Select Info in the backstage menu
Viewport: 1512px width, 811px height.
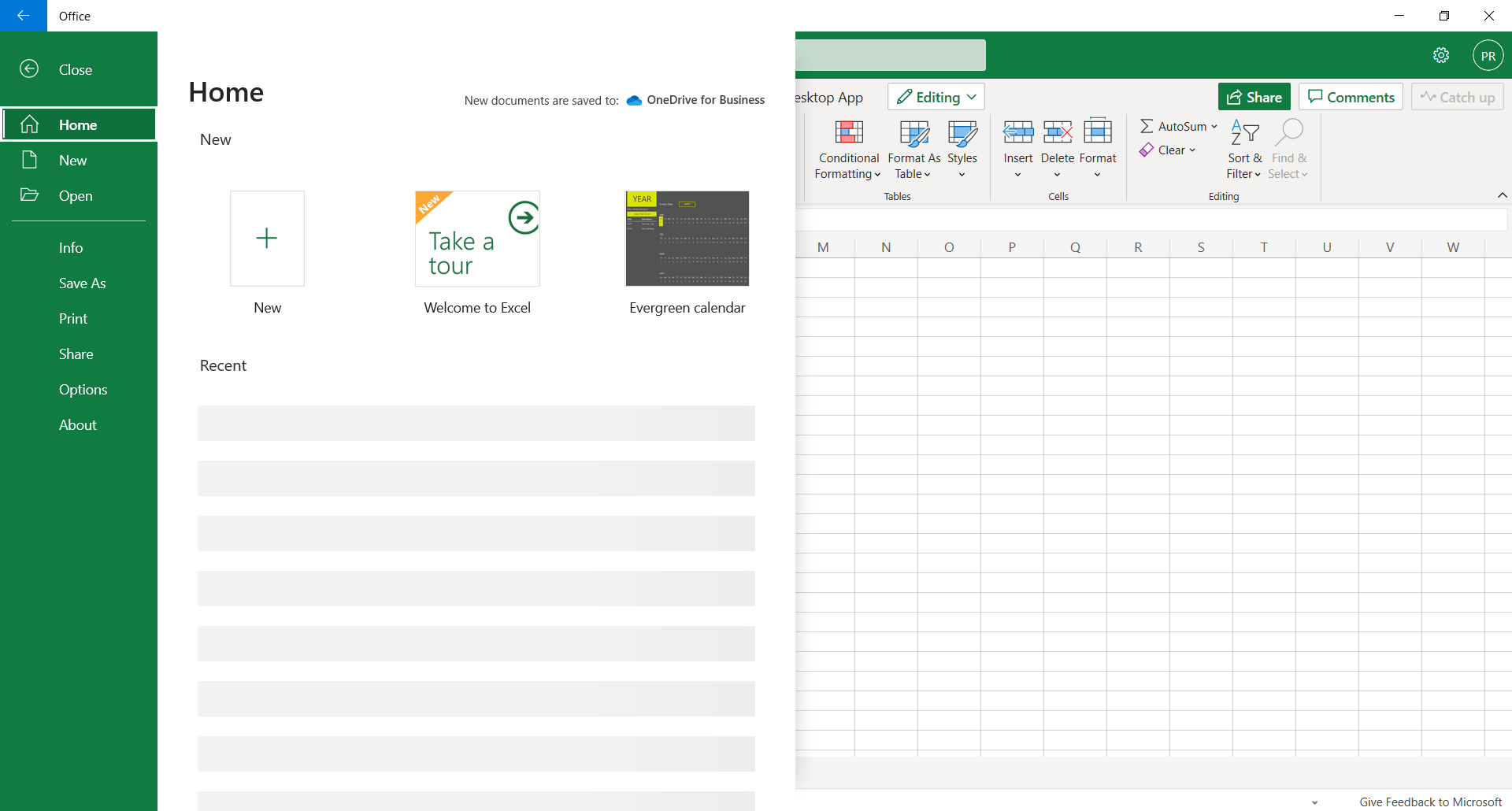[79, 247]
